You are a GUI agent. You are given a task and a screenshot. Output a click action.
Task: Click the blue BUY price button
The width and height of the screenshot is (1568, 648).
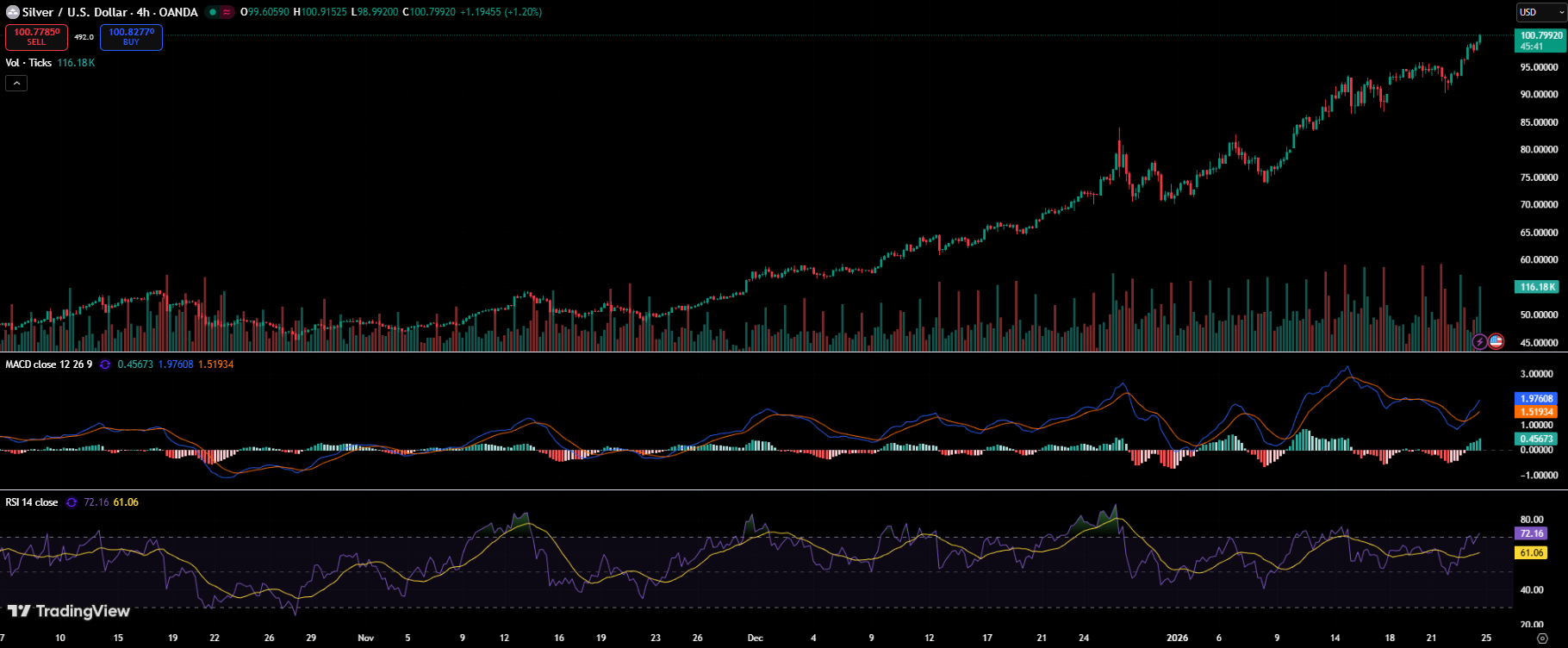pos(131,37)
